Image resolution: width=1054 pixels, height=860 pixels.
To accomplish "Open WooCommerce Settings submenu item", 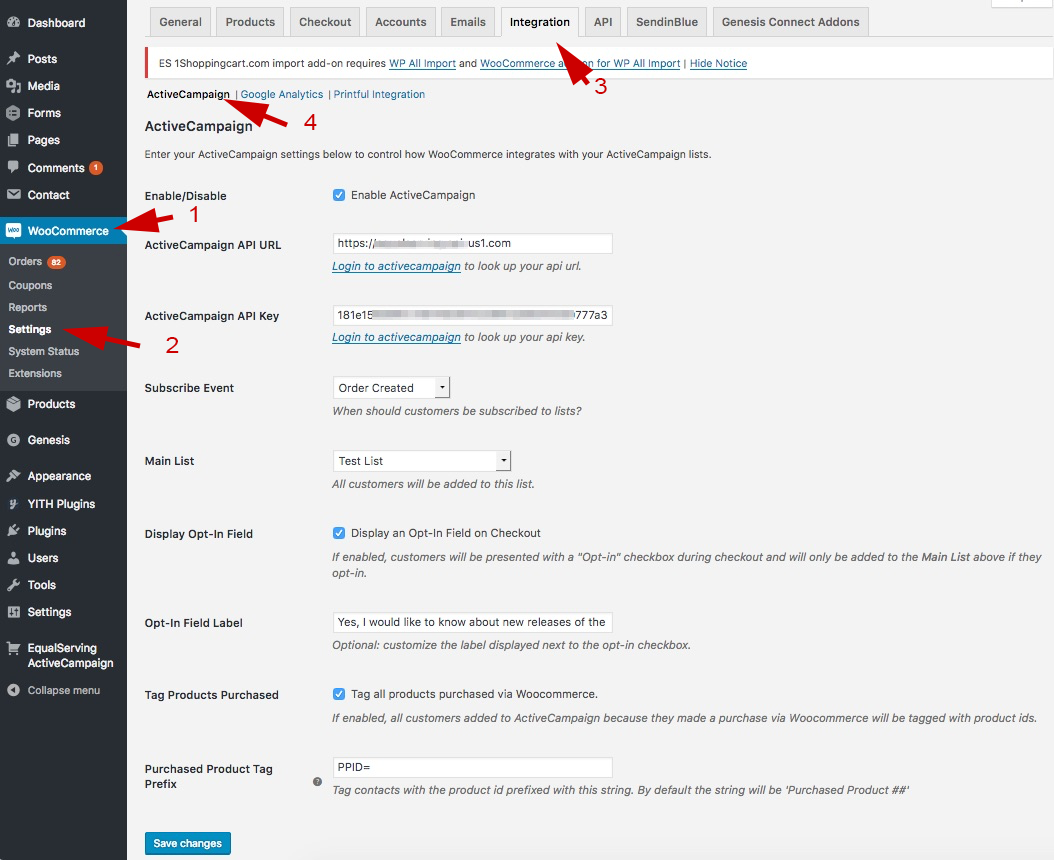I will click(x=30, y=329).
